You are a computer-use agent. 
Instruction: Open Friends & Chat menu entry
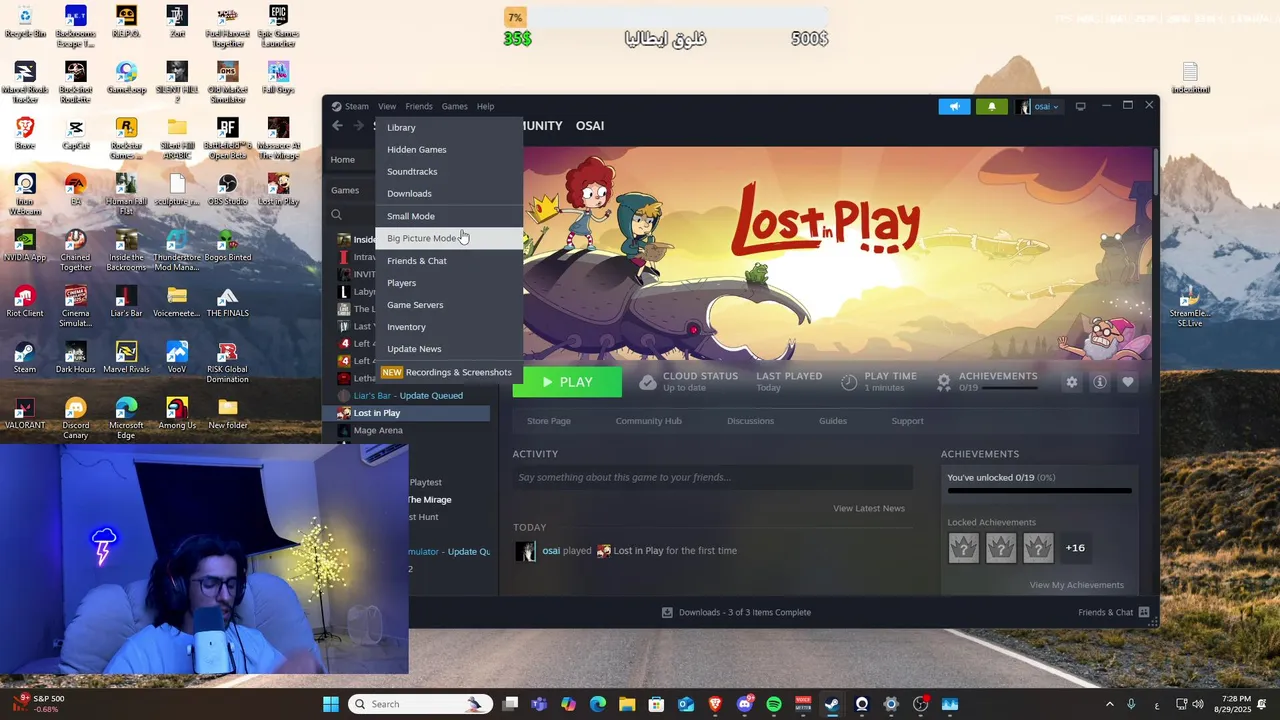(x=449, y=260)
